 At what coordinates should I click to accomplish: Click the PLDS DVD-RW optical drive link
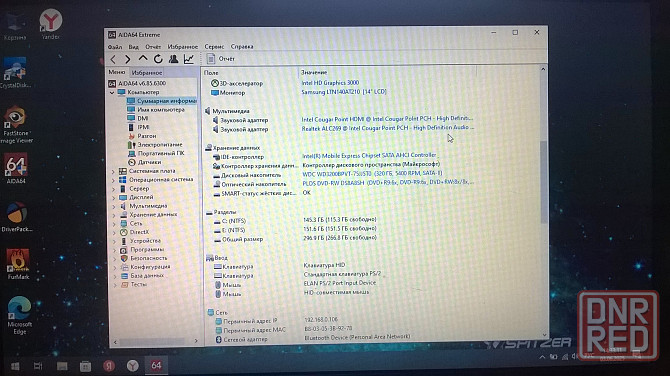(x=388, y=182)
